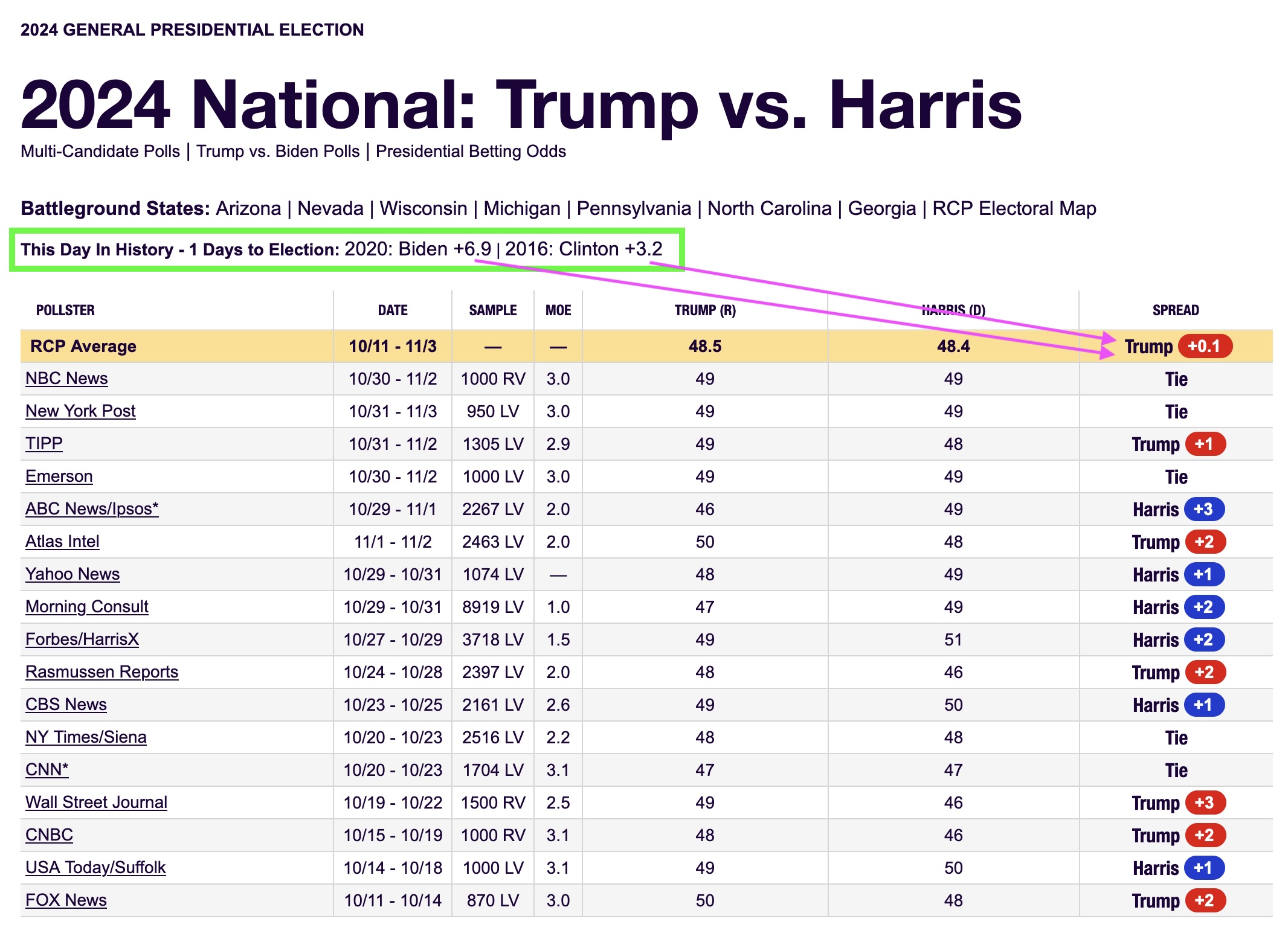Open the CBS News poll link
Viewport: 1288px width, 942px height.
pos(66,705)
